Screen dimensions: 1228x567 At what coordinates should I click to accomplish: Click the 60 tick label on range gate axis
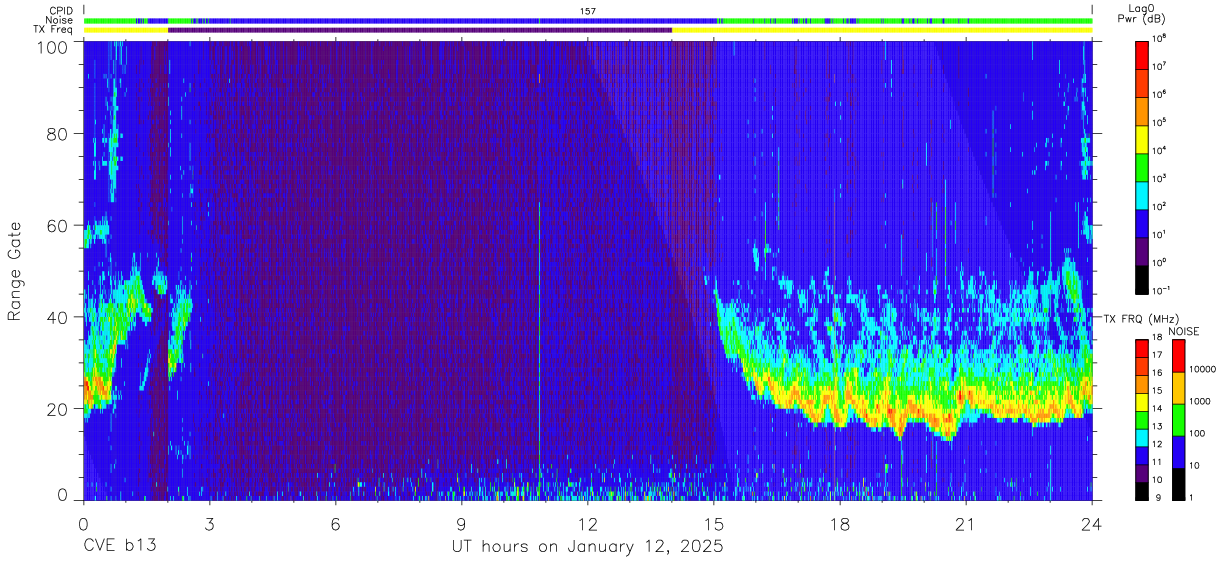click(58, 225)
